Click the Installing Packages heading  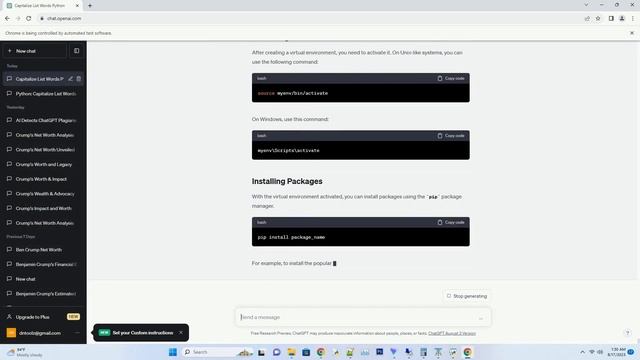pos(287,181)
